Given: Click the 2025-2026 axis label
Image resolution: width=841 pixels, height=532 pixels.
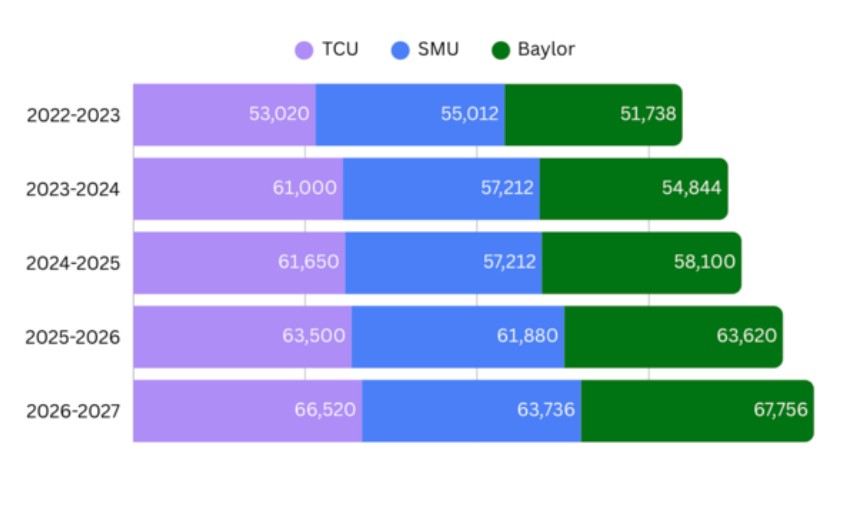Looking at the screenshot, I should [73, 337].
